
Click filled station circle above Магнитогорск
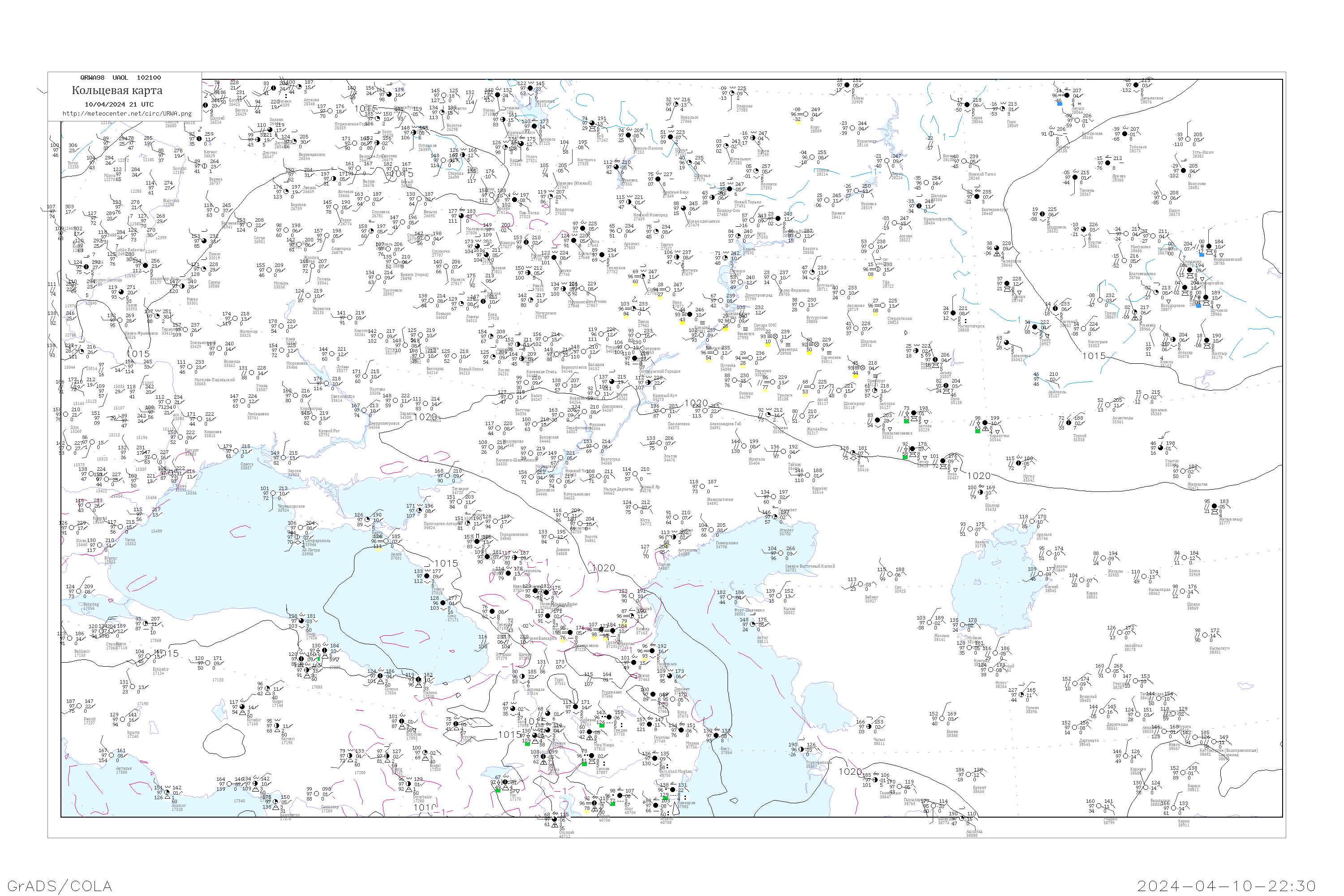pos(952,313)
